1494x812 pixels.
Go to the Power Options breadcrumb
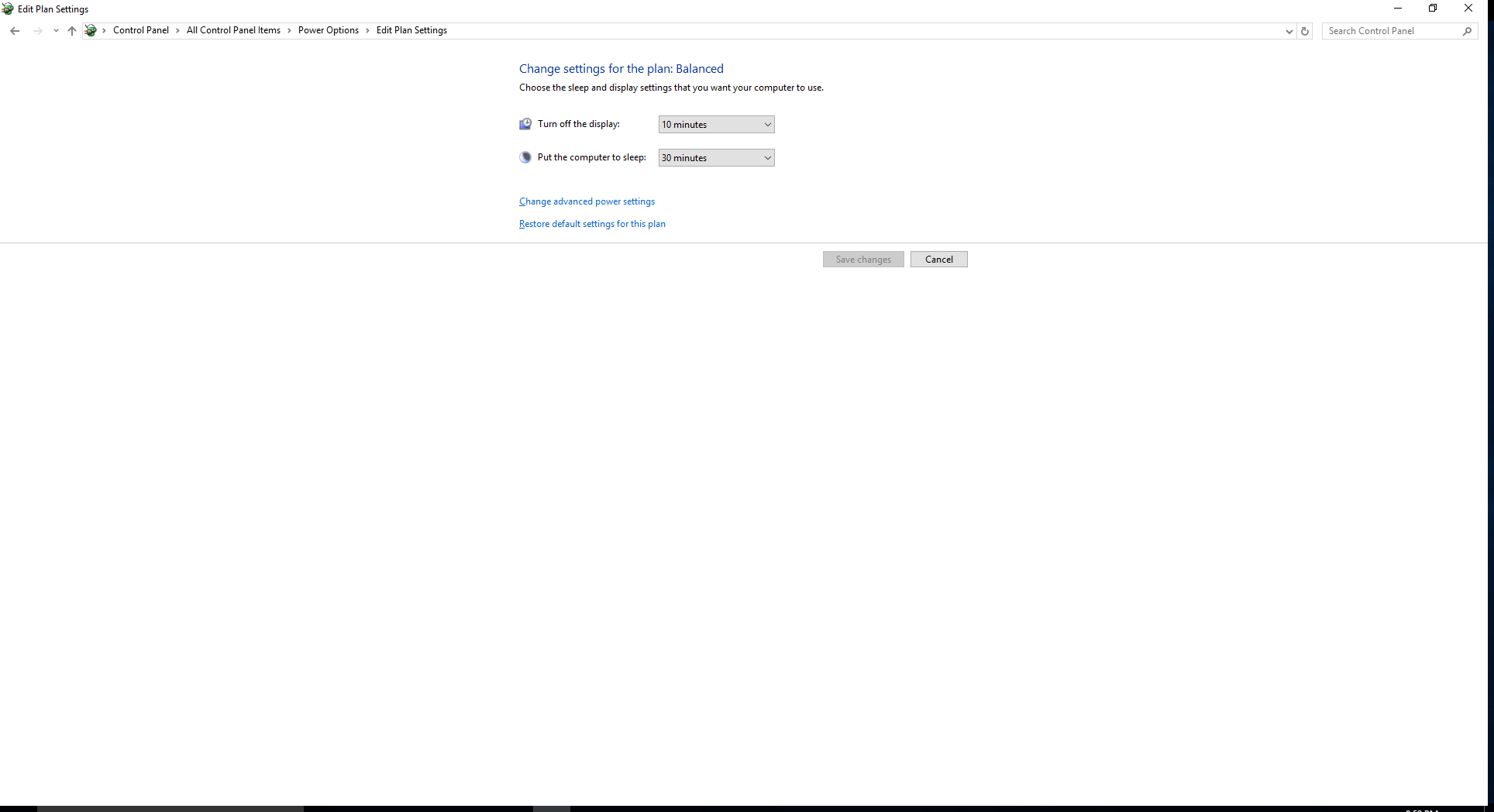(328, 30)
